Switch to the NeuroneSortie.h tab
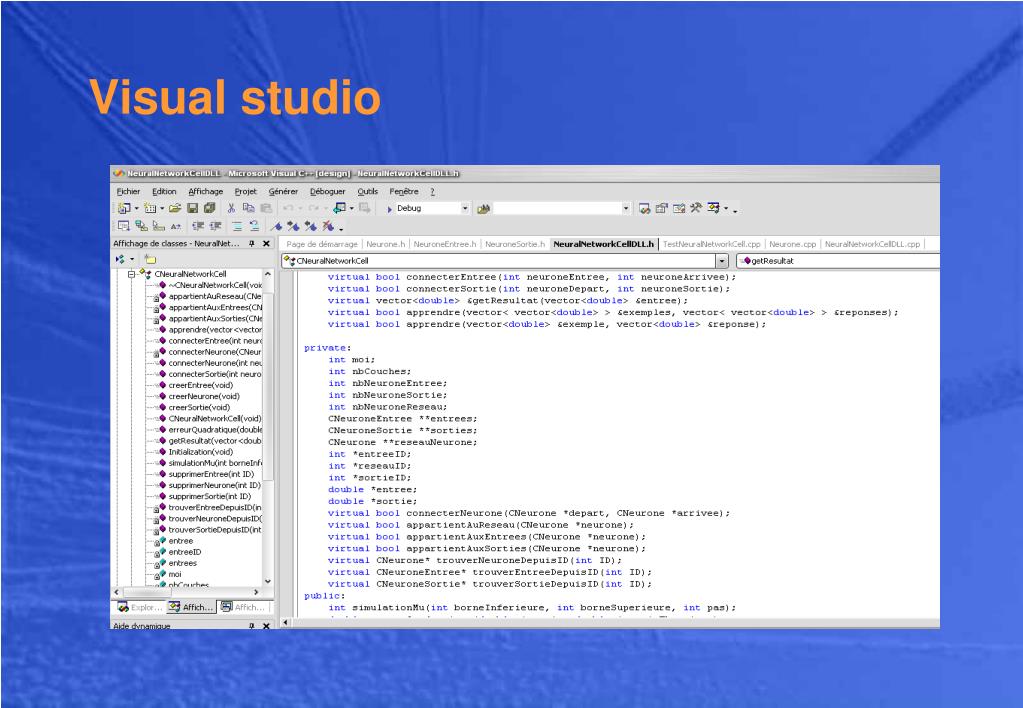The image size is (1023, 708). (x=515, y=244)
